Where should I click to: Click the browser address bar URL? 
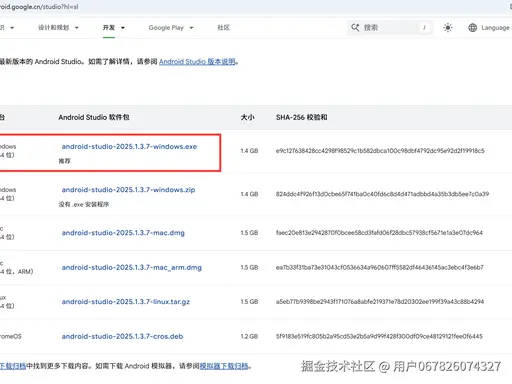click(39, 7)
